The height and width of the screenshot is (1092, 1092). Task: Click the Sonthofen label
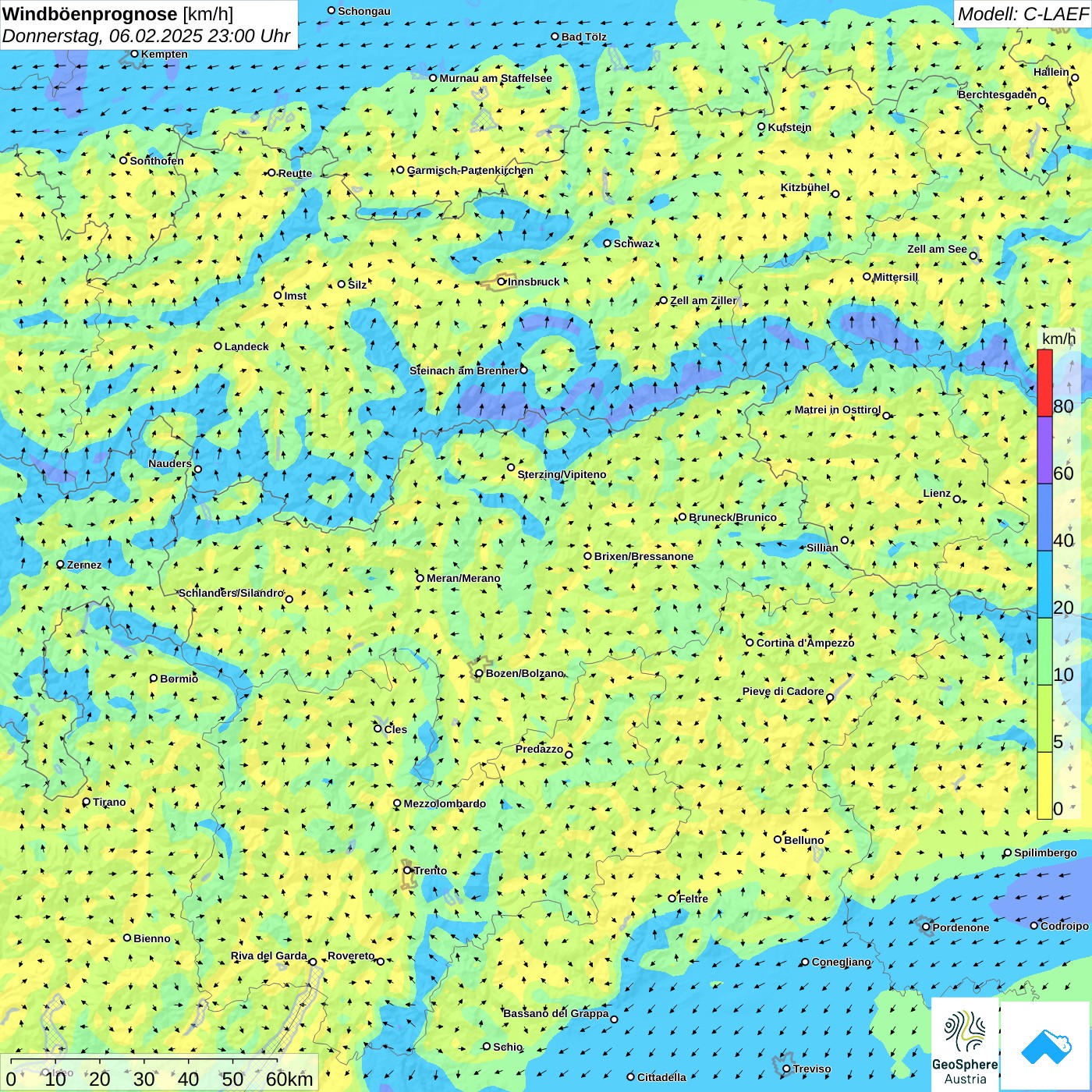157,161
